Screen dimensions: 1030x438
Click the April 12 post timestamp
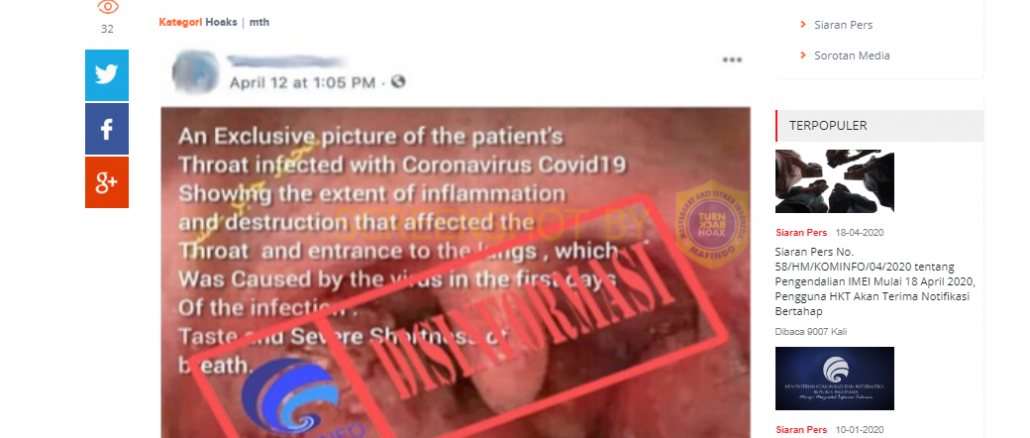pos(302,83)
